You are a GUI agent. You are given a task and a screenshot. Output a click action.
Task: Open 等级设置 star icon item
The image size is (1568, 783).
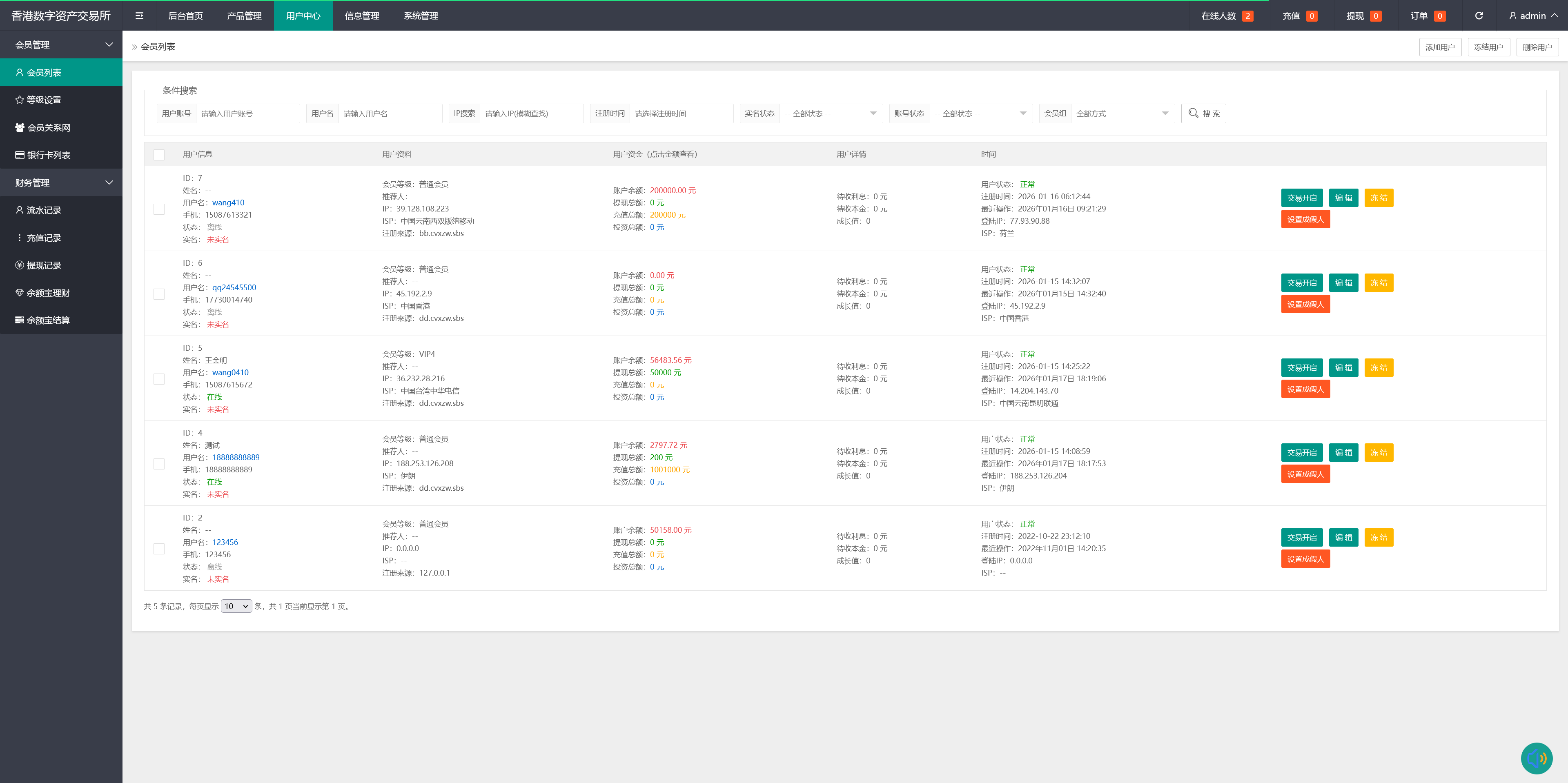[x=44, y=100]
